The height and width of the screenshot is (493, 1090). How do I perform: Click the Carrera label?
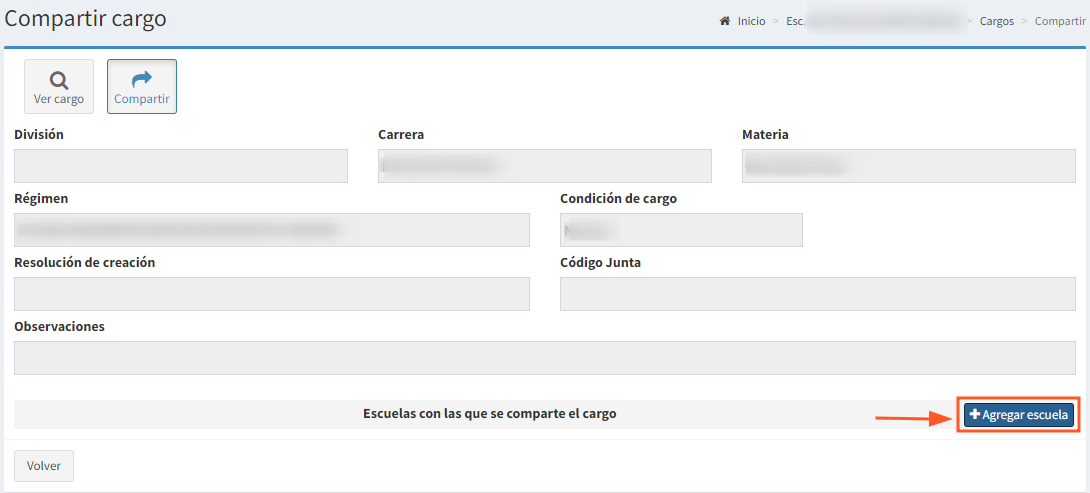[x=401, y=135]
